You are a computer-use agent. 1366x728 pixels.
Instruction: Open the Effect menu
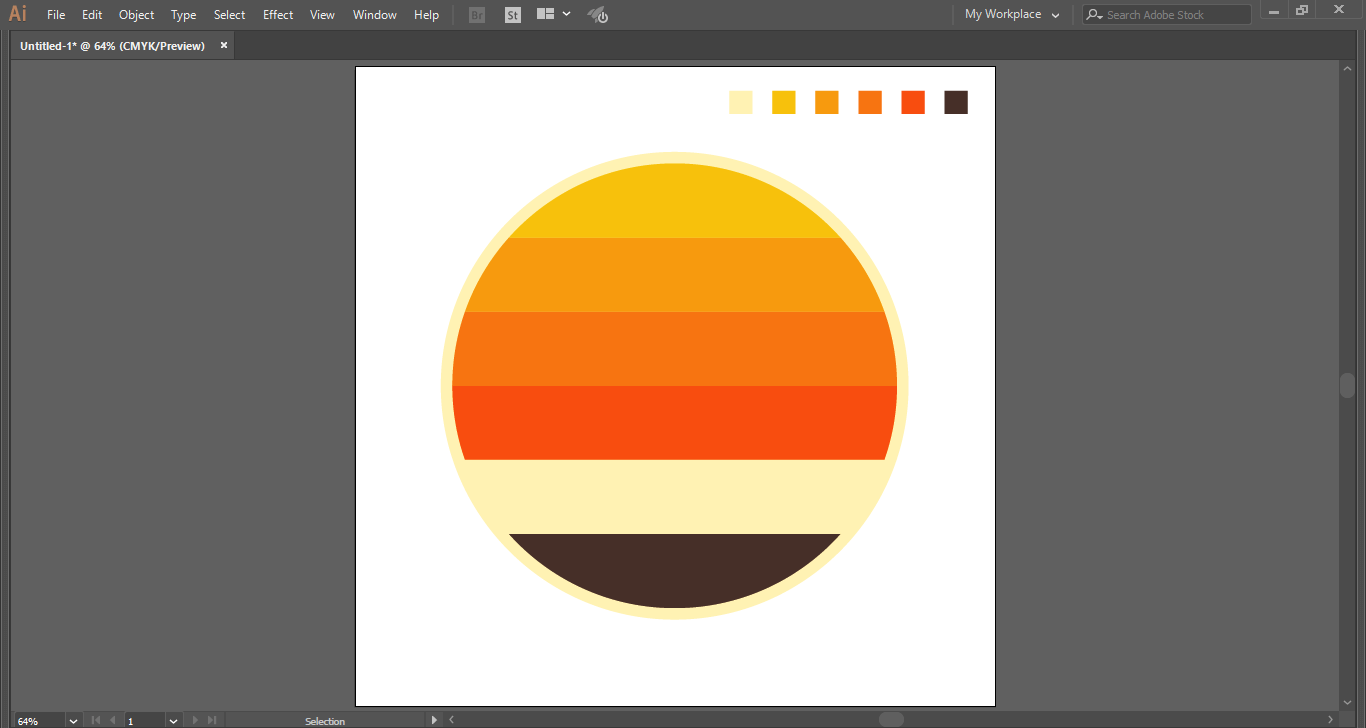pos(278,15)
